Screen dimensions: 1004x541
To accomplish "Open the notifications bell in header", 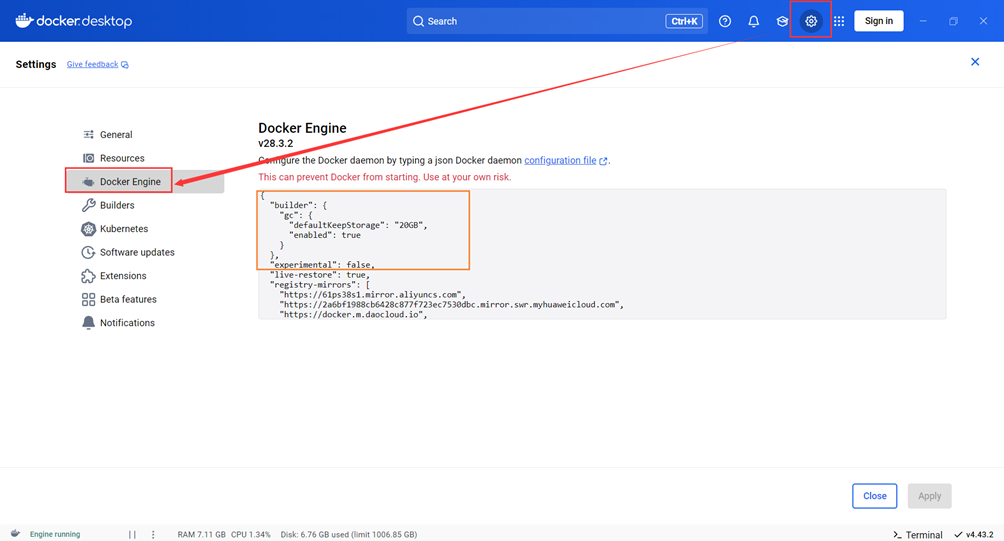I will pos(754,21).
